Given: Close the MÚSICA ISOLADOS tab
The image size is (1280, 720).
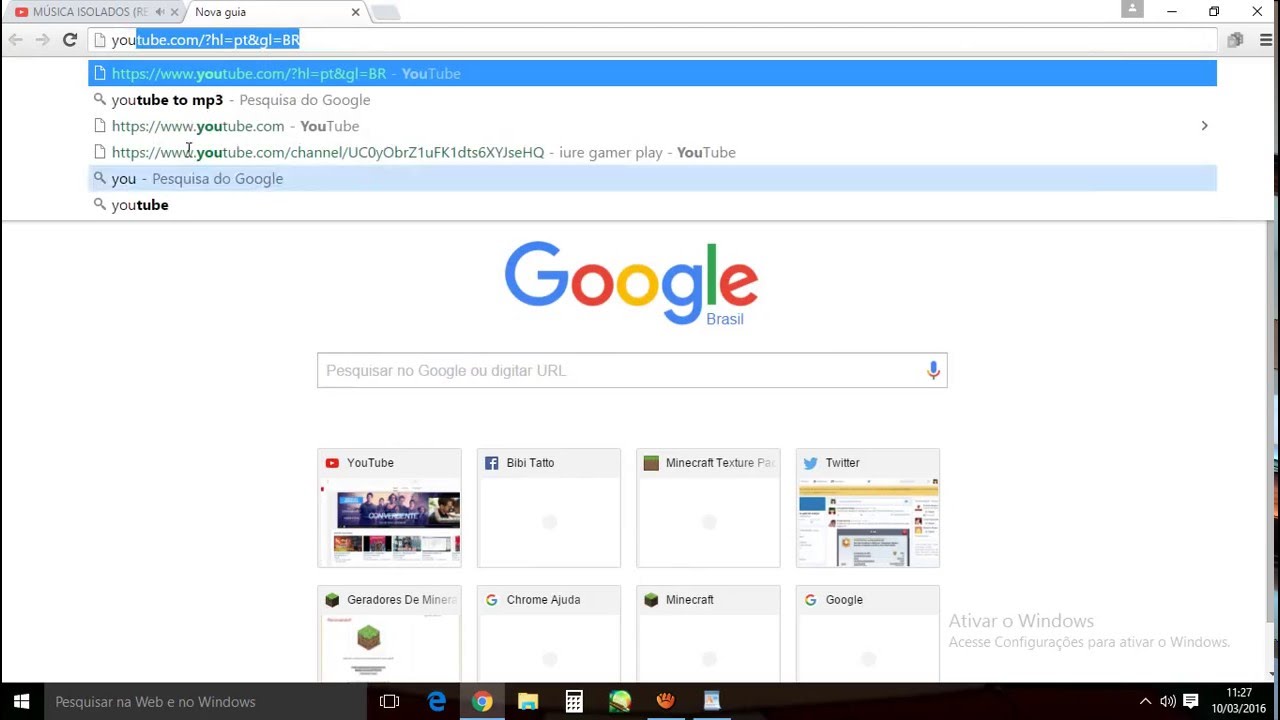Looking at the screenshot, I should [x=174, y=12].
